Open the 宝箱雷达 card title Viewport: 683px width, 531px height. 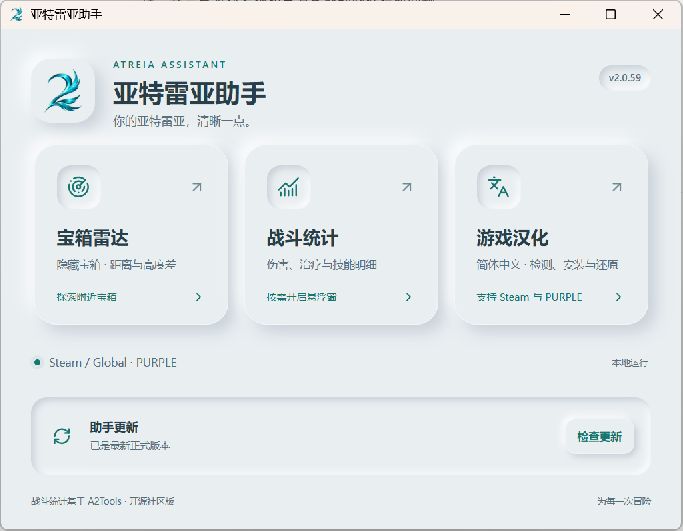click(x=92, y=238)
